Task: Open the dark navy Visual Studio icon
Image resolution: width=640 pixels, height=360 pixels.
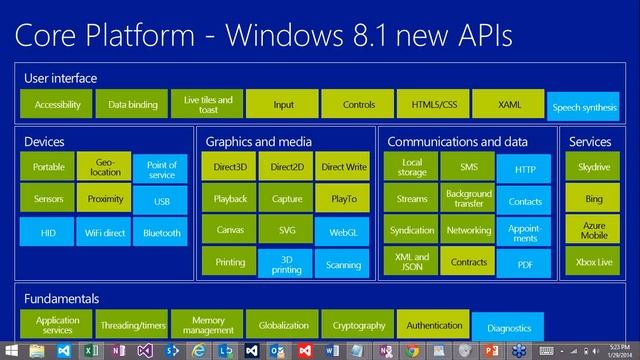Action: pos(252,351)
